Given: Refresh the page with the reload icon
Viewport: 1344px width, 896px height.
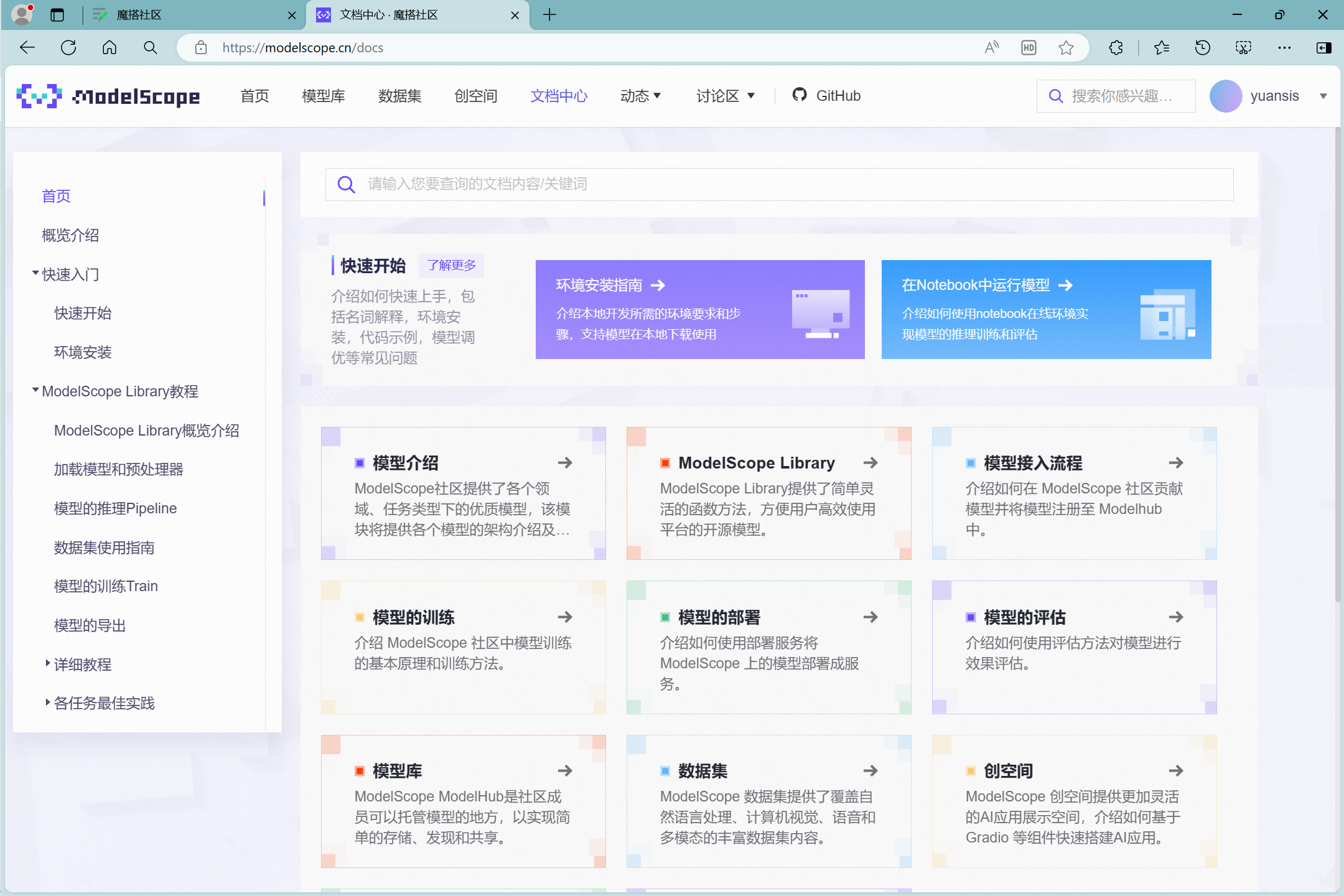Looking at the screenshot, I should point(68,48).
